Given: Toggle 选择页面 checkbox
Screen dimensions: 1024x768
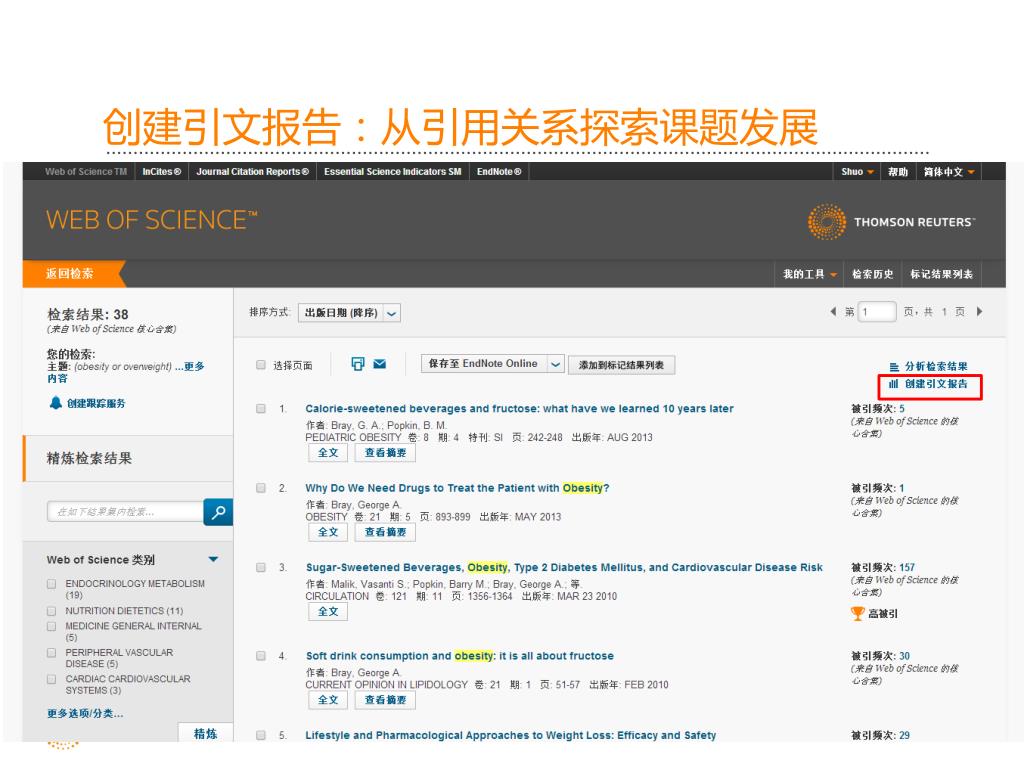Looking at the screenshot, I should 261,364.
